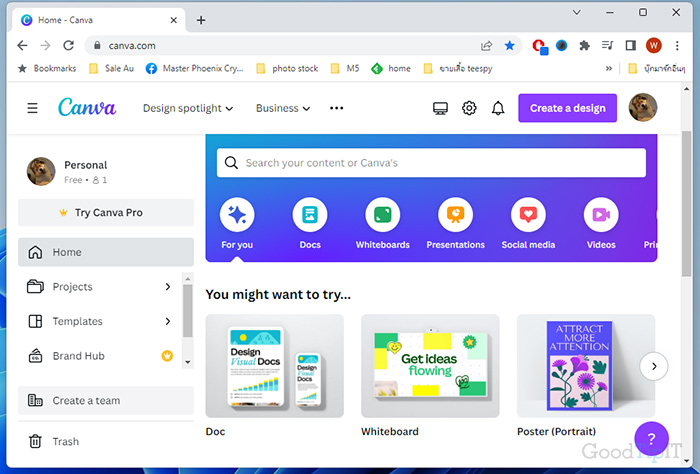Switch to the Home - Canva tab
The height and width of the screenshot is (474, 700).
click(96, 20)
